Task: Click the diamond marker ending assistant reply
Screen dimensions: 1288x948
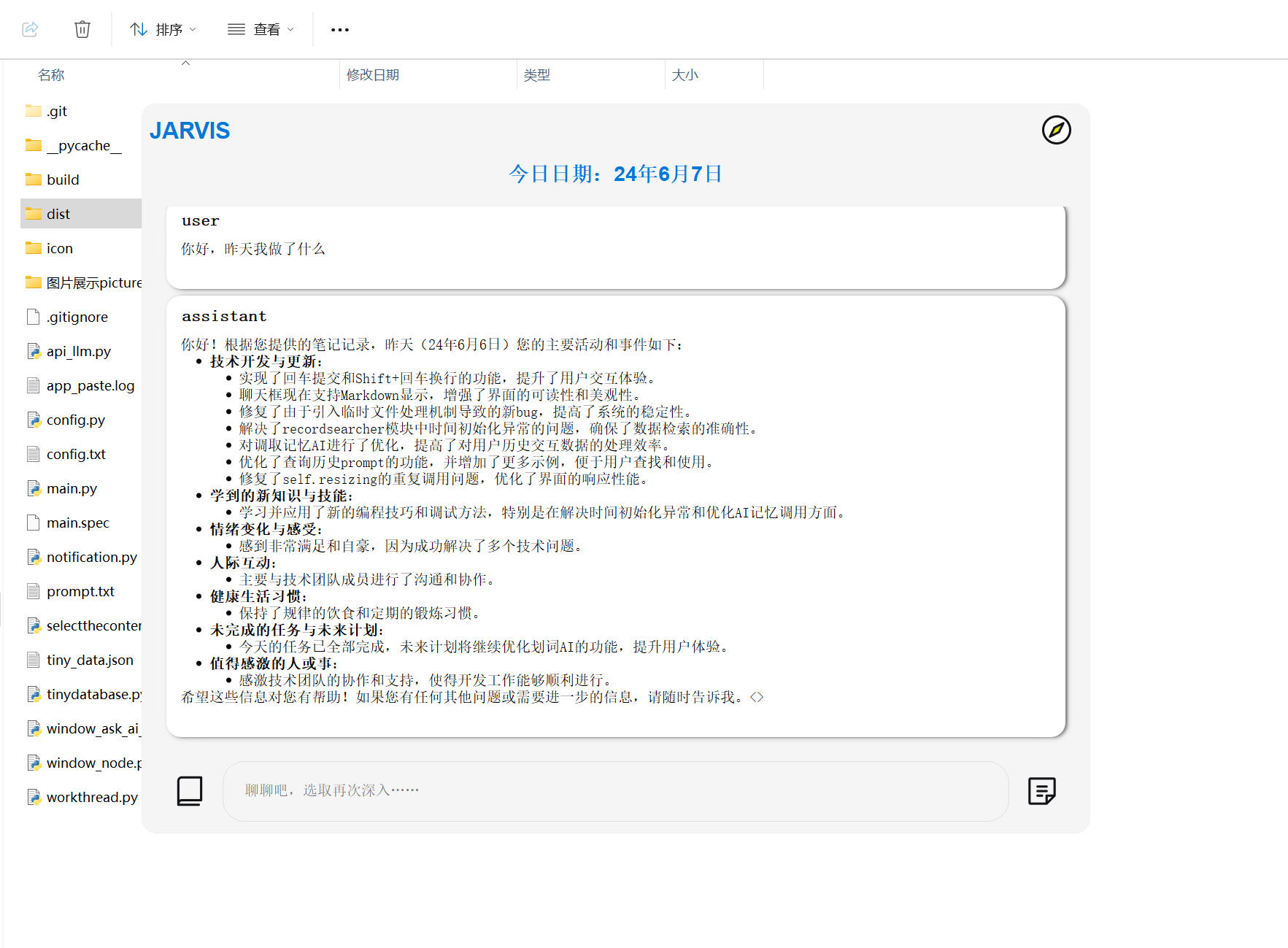Action: pos(757,697)
